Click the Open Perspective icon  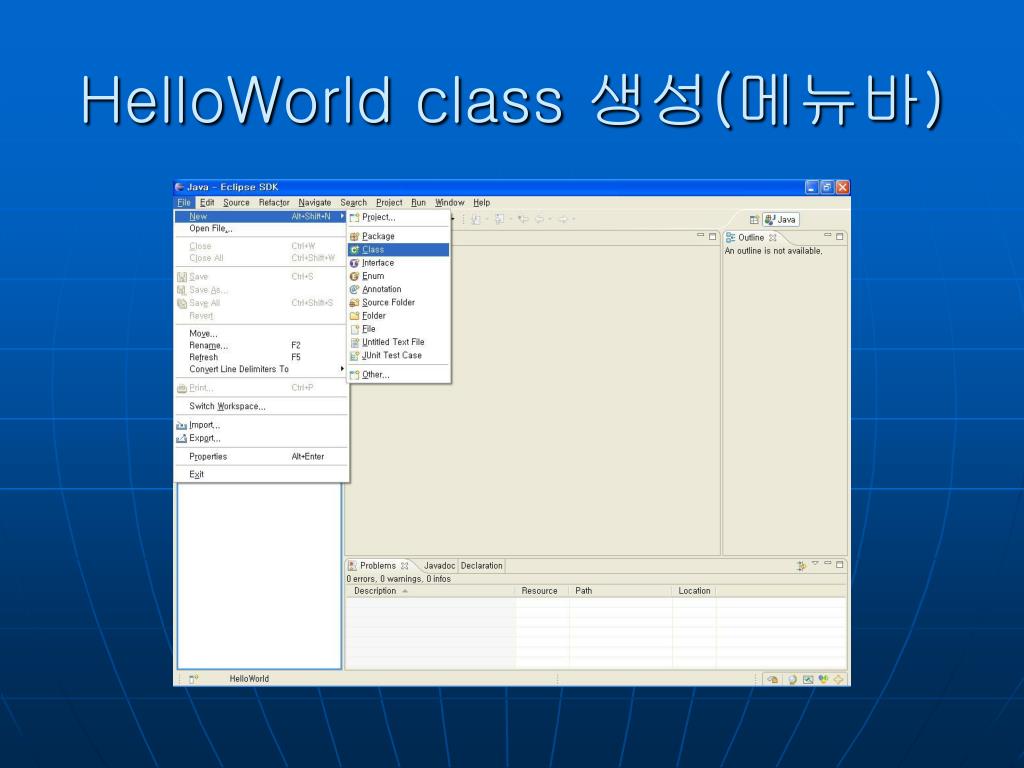coord(754,219)
